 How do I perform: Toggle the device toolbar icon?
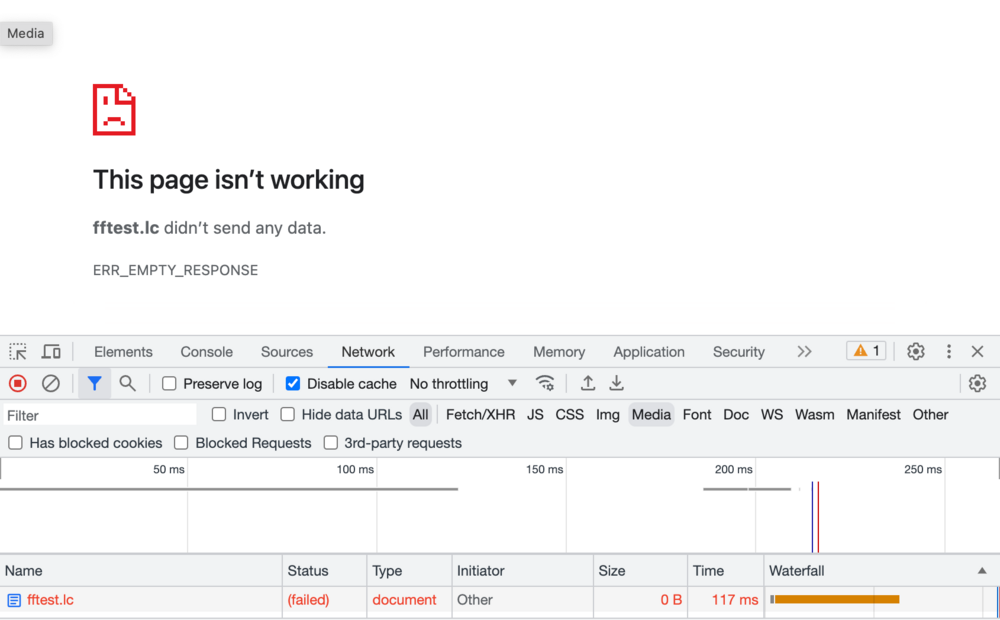coord(51,352)
